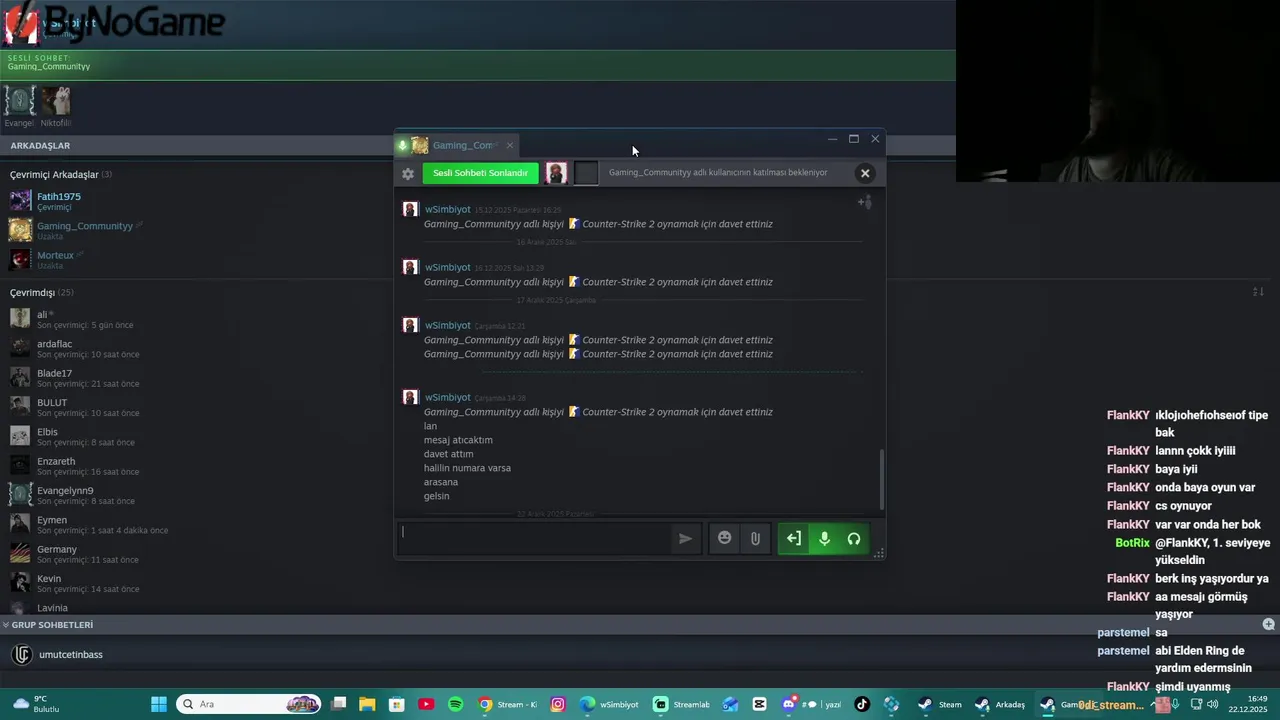Click the chat history scrollbar

click(881, 478)
